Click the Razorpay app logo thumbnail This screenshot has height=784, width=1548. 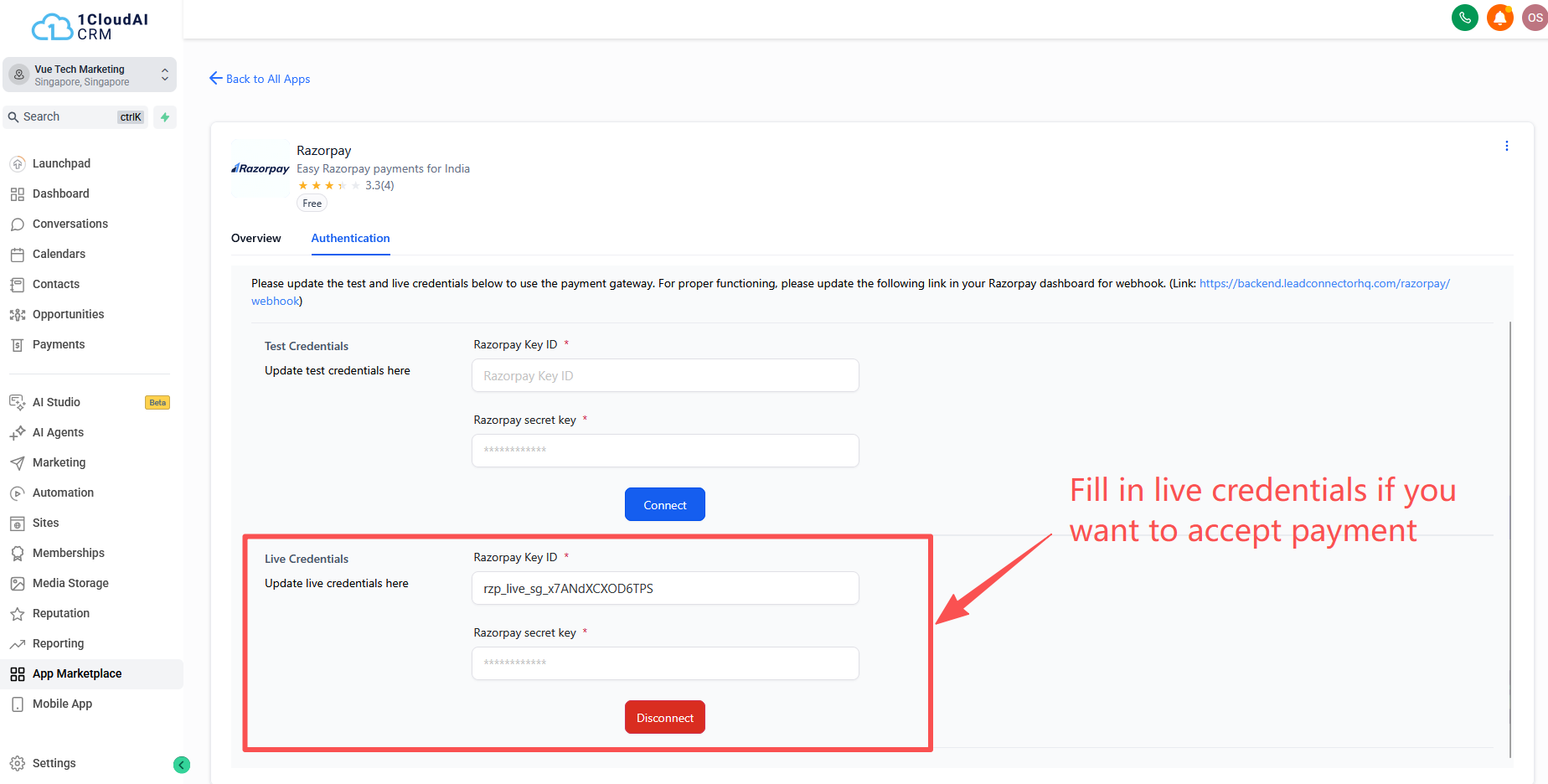(261, 168)
